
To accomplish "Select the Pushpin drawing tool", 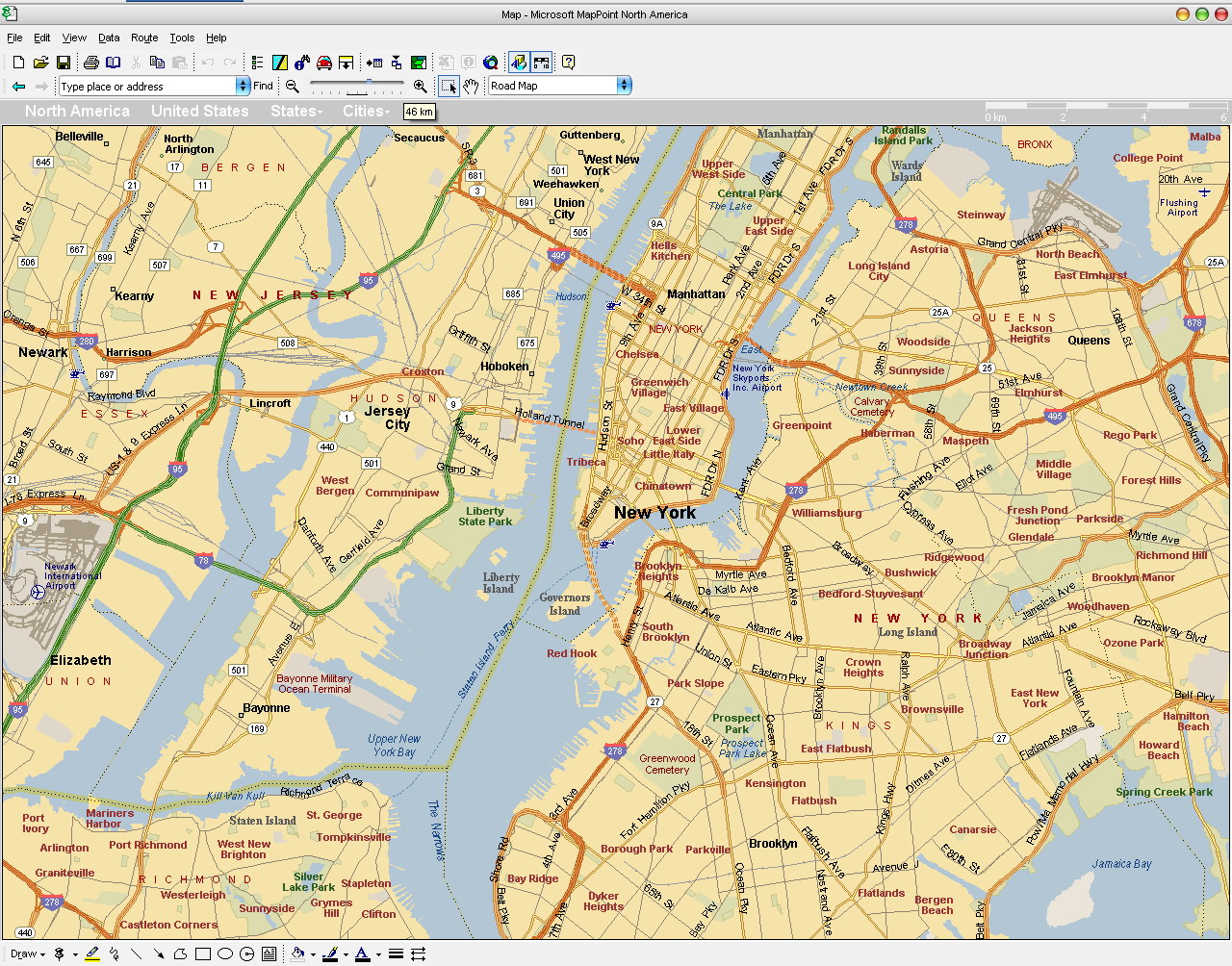I will (60, 954).
